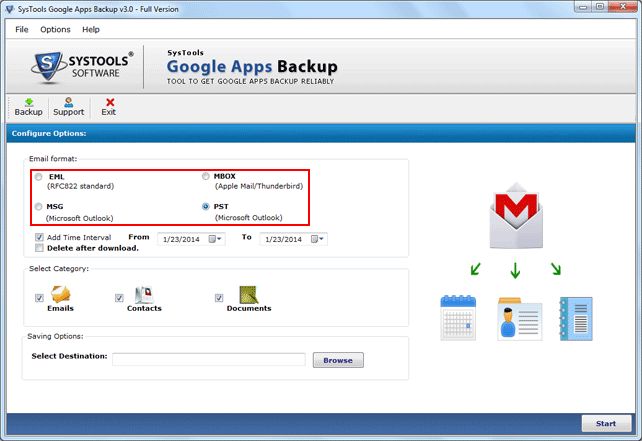Open the To date calendar dropdown

tap(318, 238)
